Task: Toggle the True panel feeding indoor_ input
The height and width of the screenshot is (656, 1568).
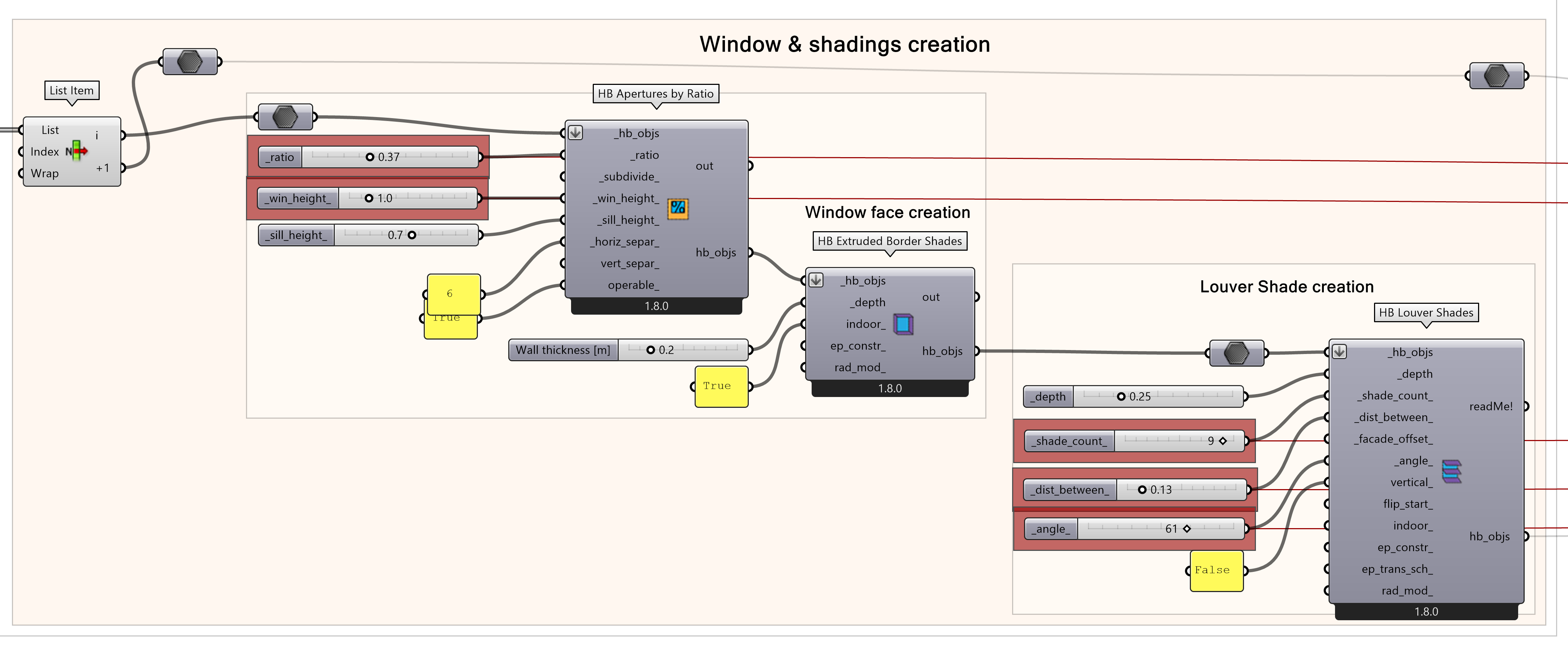Action: 721,386
